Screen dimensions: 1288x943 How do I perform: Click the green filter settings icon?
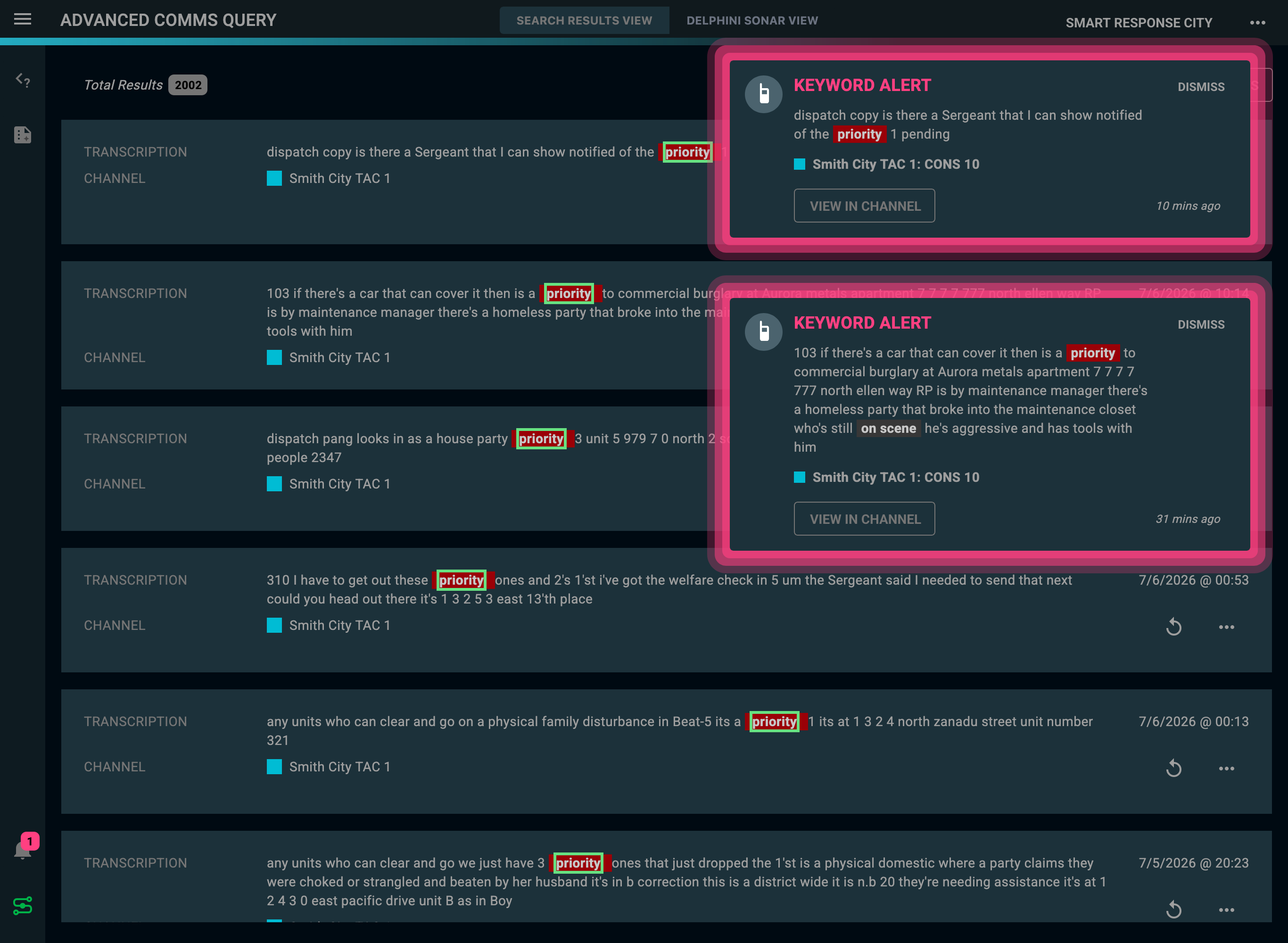tap(22, 906)
